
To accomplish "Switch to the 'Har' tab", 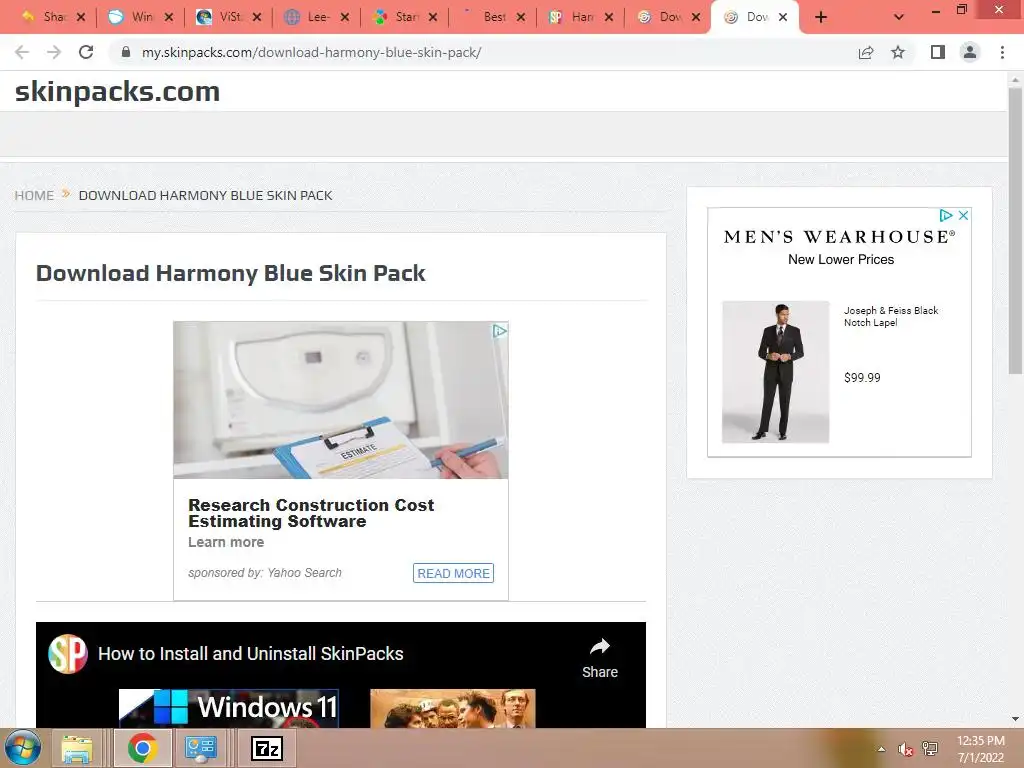I will (x=573, y=17).
